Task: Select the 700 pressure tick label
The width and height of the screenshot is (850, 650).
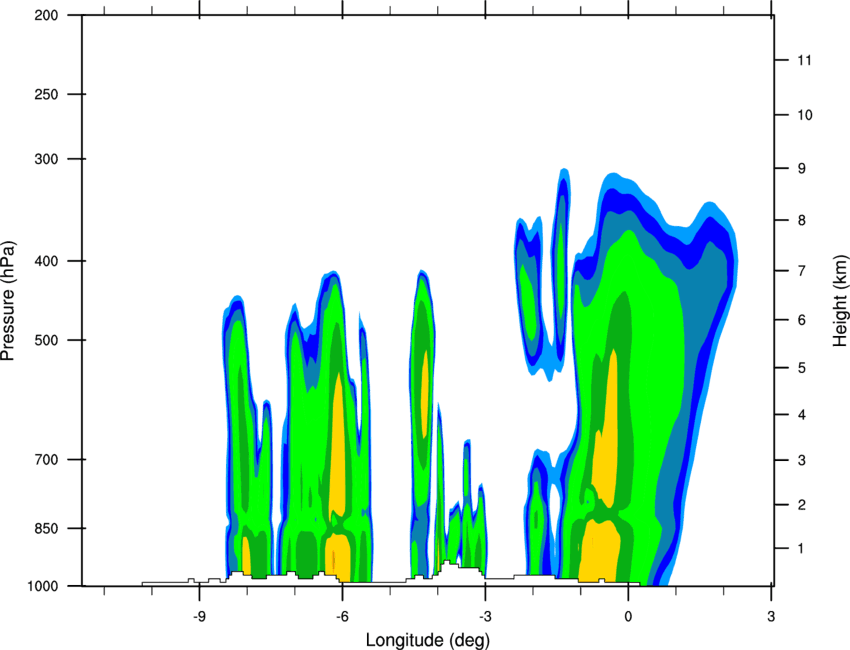Action: coord(46,459)
